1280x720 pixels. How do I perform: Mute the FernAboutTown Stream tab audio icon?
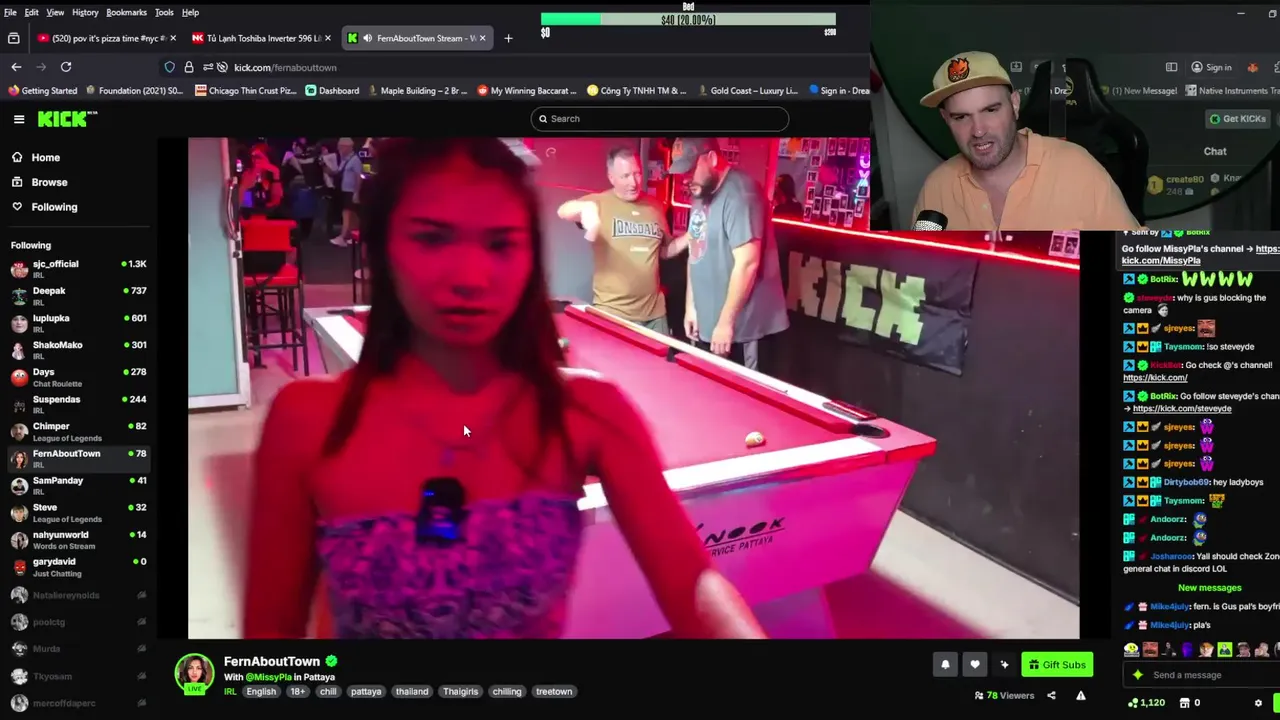coord(368,38)
